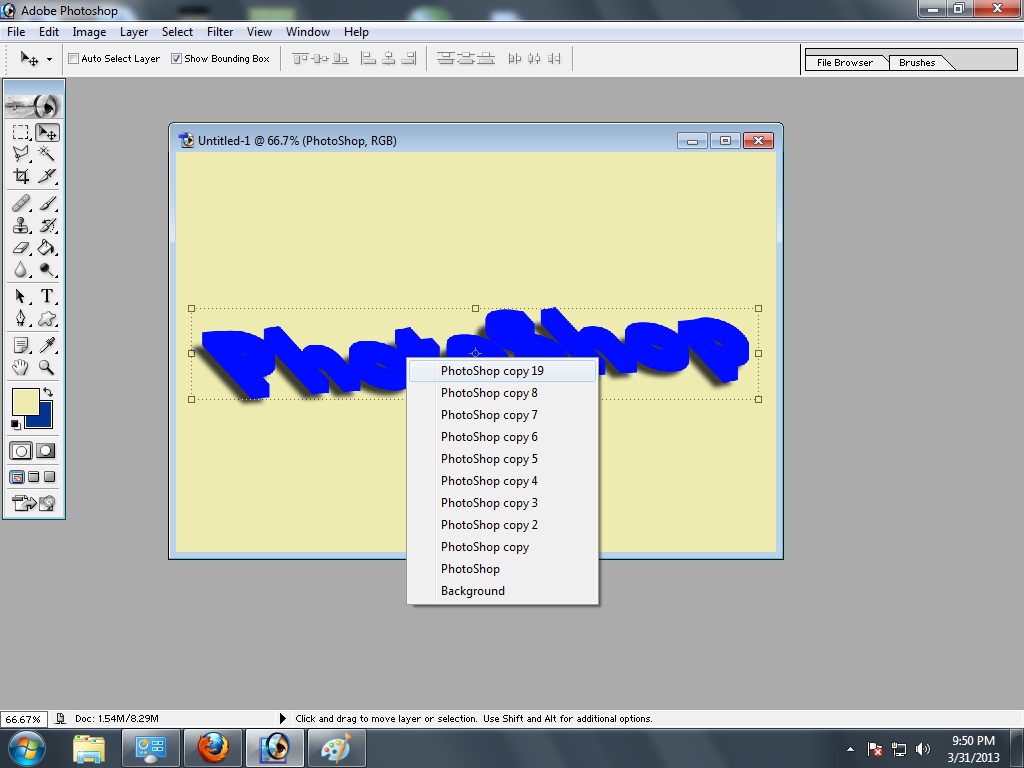Click the Jump to ImageReady icon
The image size is (1024, 768).
(33, 503)
